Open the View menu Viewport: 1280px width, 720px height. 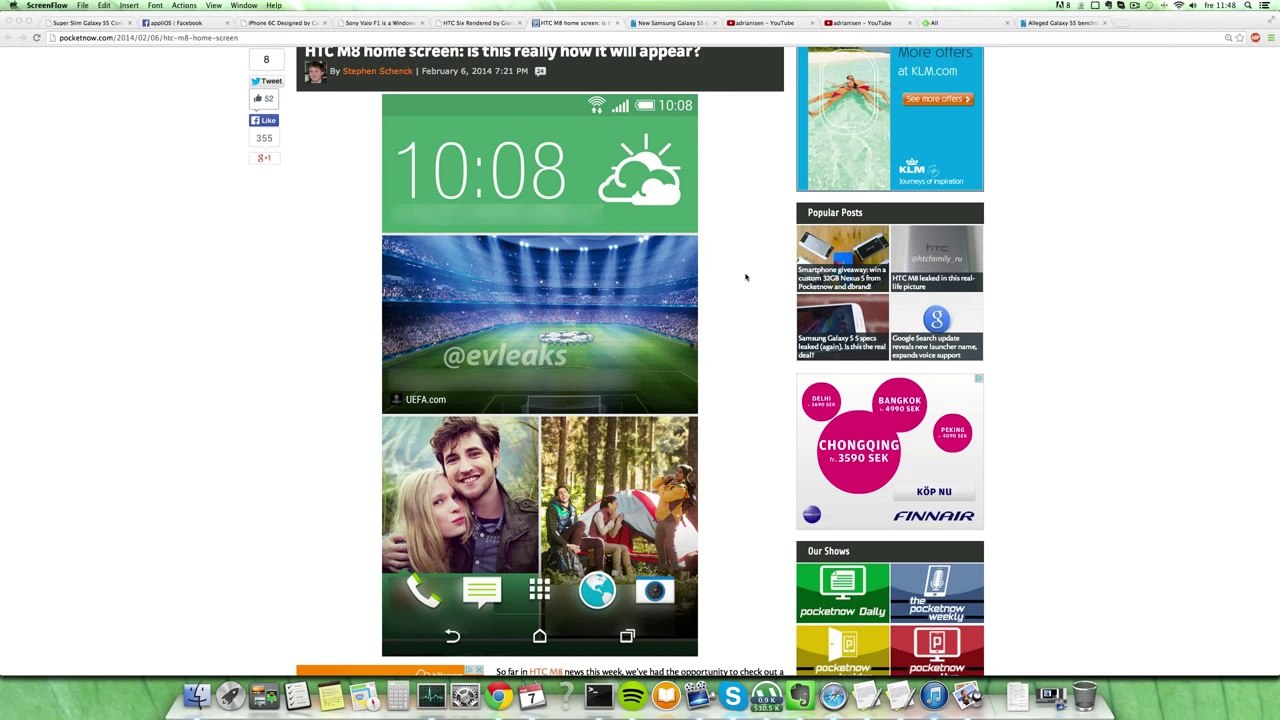pyautogui.click(x=213, y=5)
